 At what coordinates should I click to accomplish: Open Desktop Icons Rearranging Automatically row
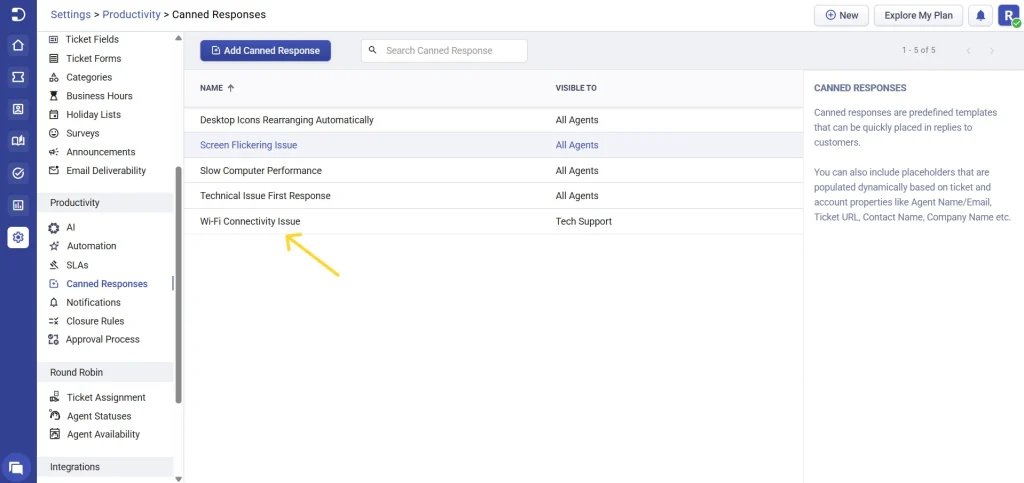(x=493, y=120)
